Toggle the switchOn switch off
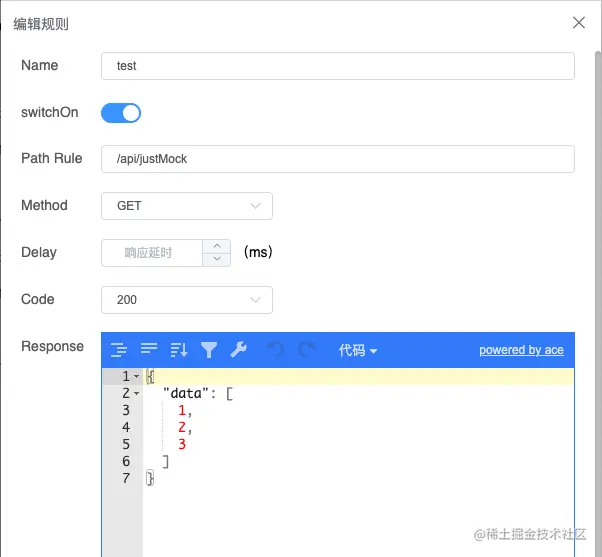 pos(121,113)
